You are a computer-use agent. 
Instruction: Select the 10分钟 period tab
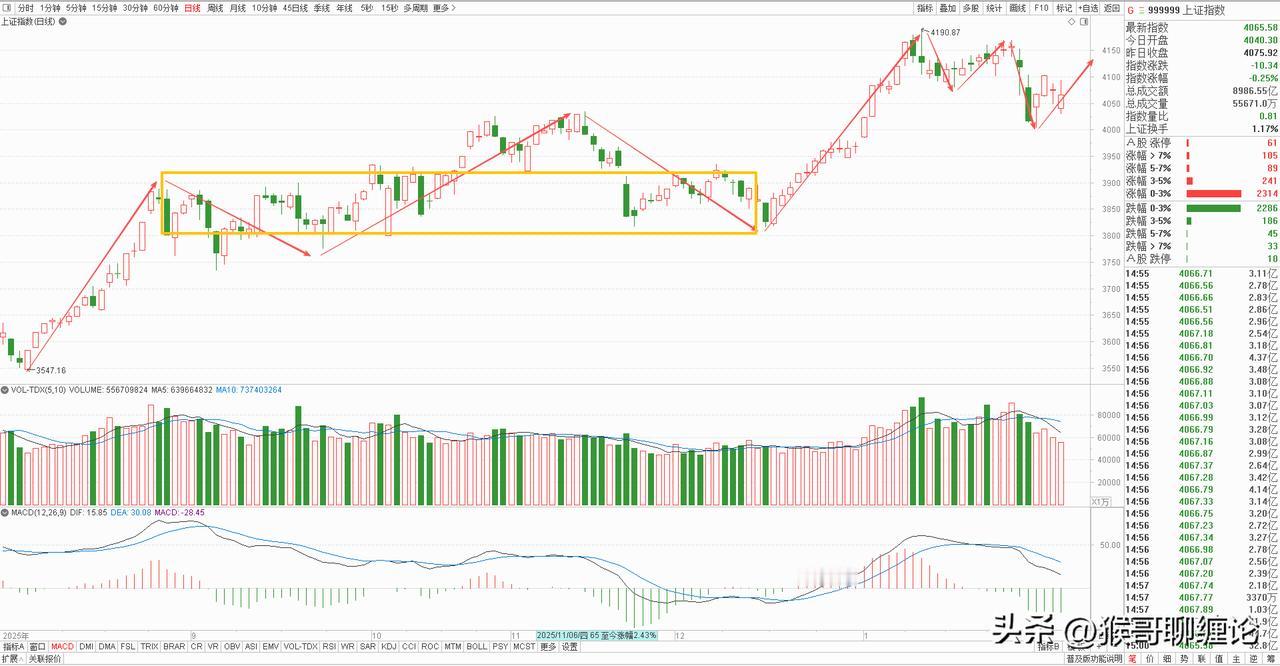[264, 8]
